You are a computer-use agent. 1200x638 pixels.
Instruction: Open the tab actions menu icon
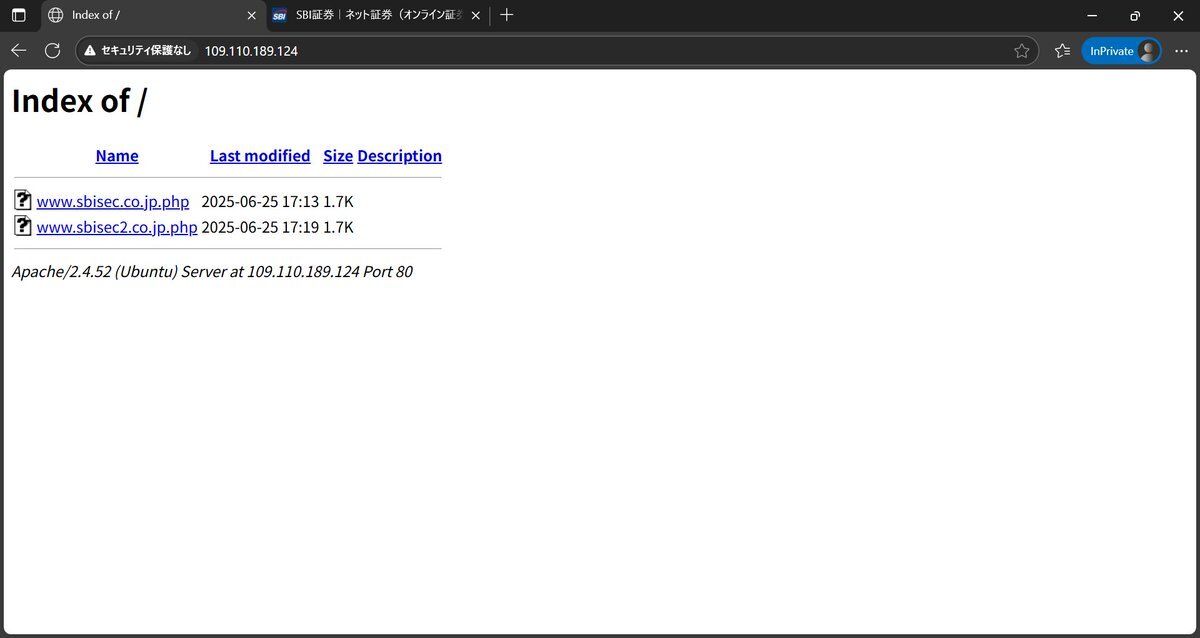pyautogui.click(x=18, y=15)
